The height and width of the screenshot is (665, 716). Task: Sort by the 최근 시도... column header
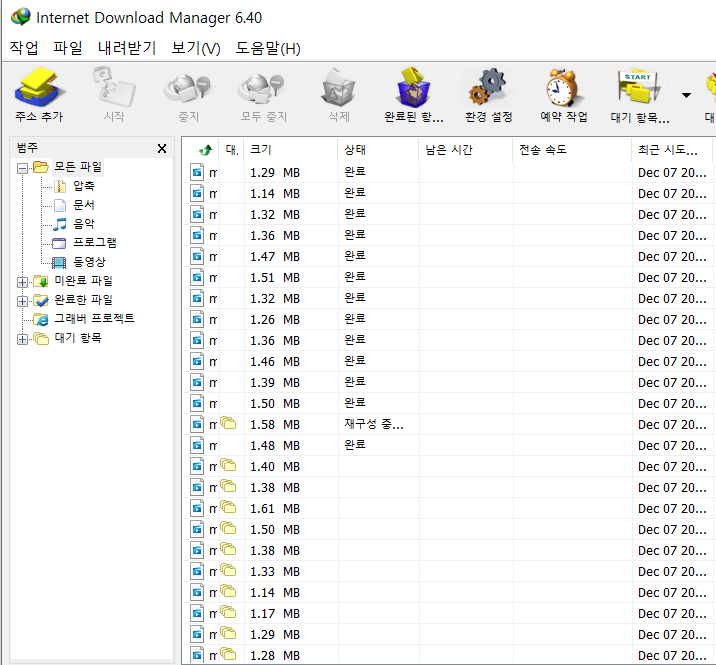click(672, 149)
